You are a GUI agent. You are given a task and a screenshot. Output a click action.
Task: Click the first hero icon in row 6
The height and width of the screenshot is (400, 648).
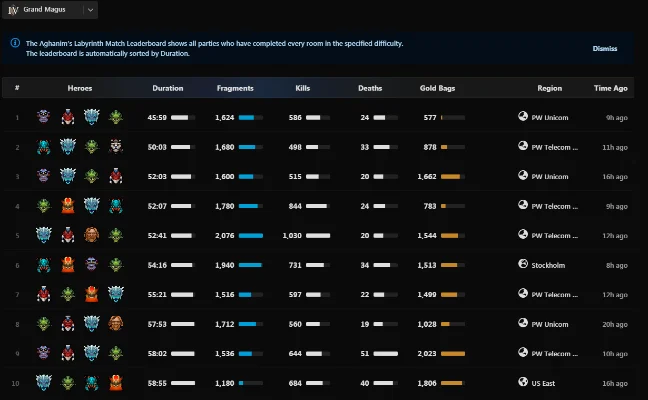[x=43, y=265]
